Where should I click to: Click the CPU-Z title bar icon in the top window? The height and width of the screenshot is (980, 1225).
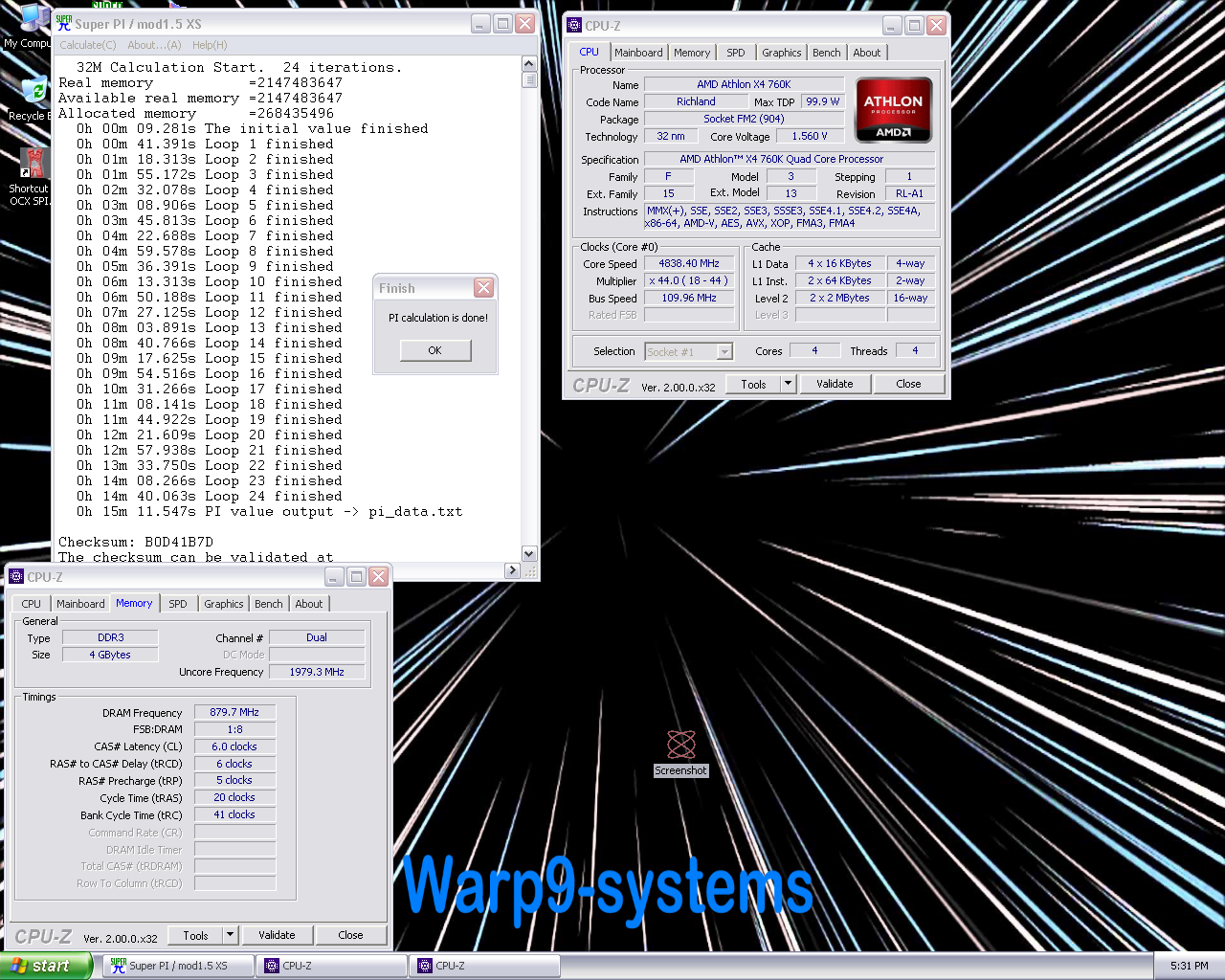click(574, 26)
